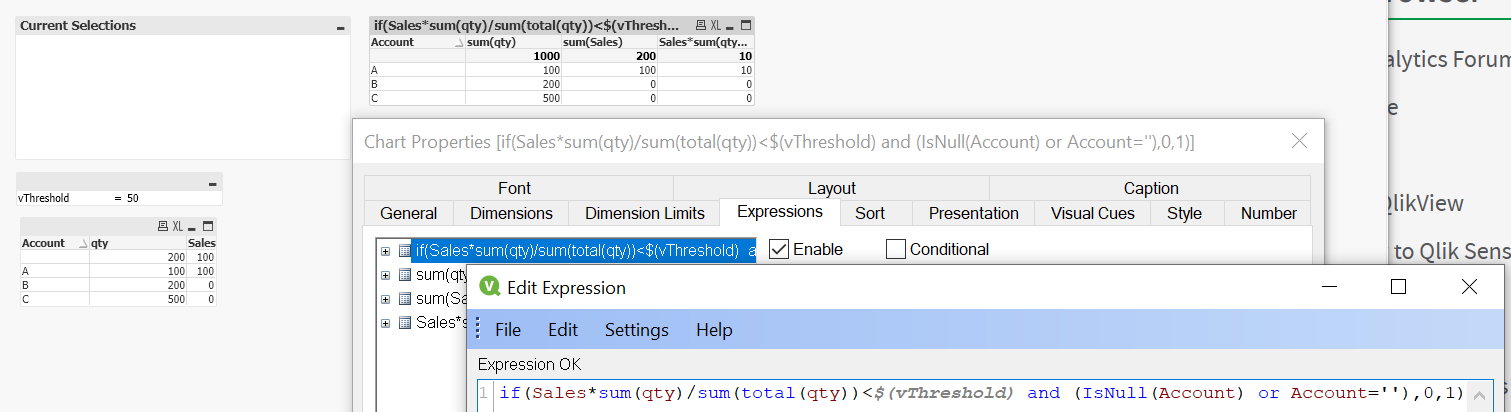Print the Account/qty/Sales table box
This screenshot has height=412, width=1511.
[163, 227]
